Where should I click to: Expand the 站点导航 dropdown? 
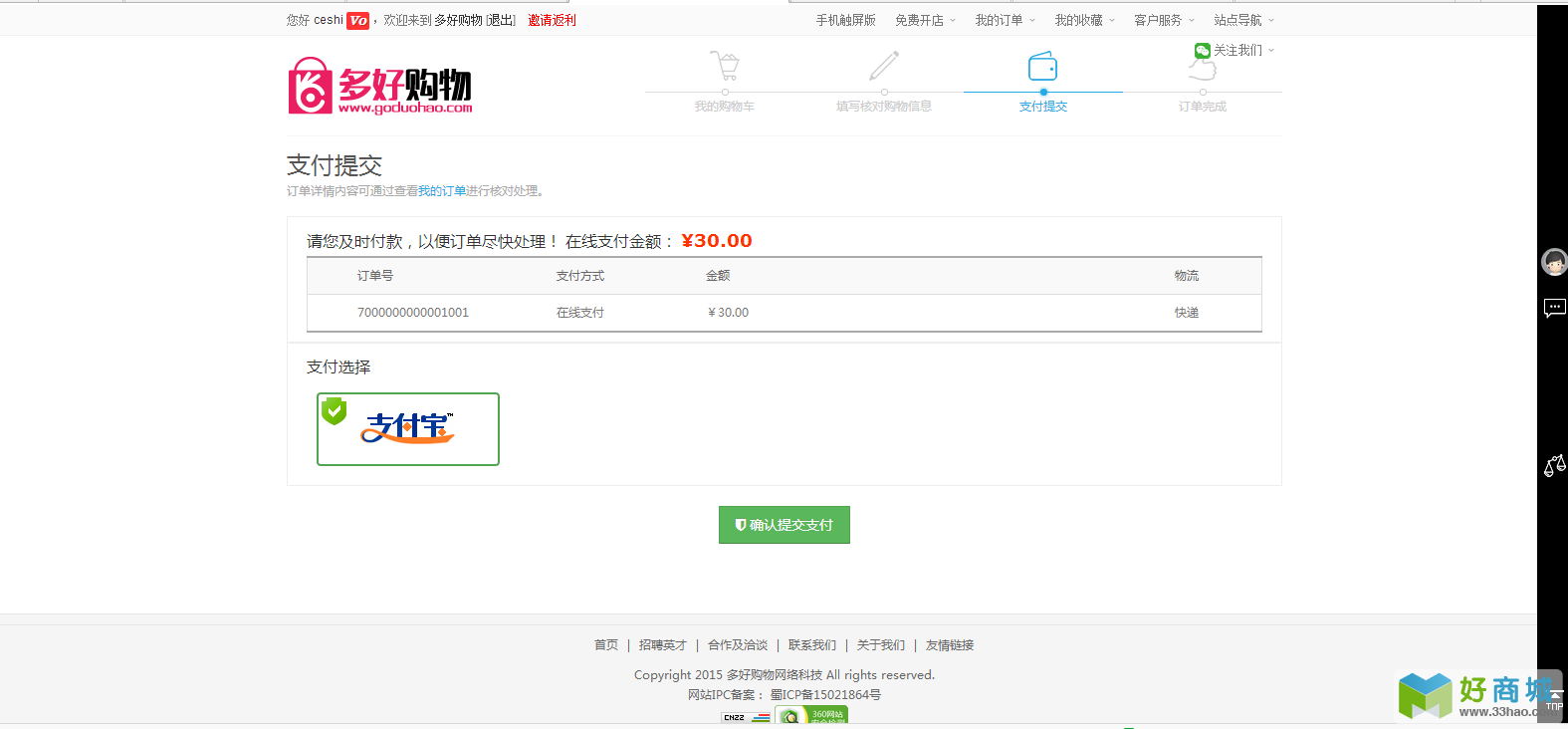click(x=1244, y=20)
